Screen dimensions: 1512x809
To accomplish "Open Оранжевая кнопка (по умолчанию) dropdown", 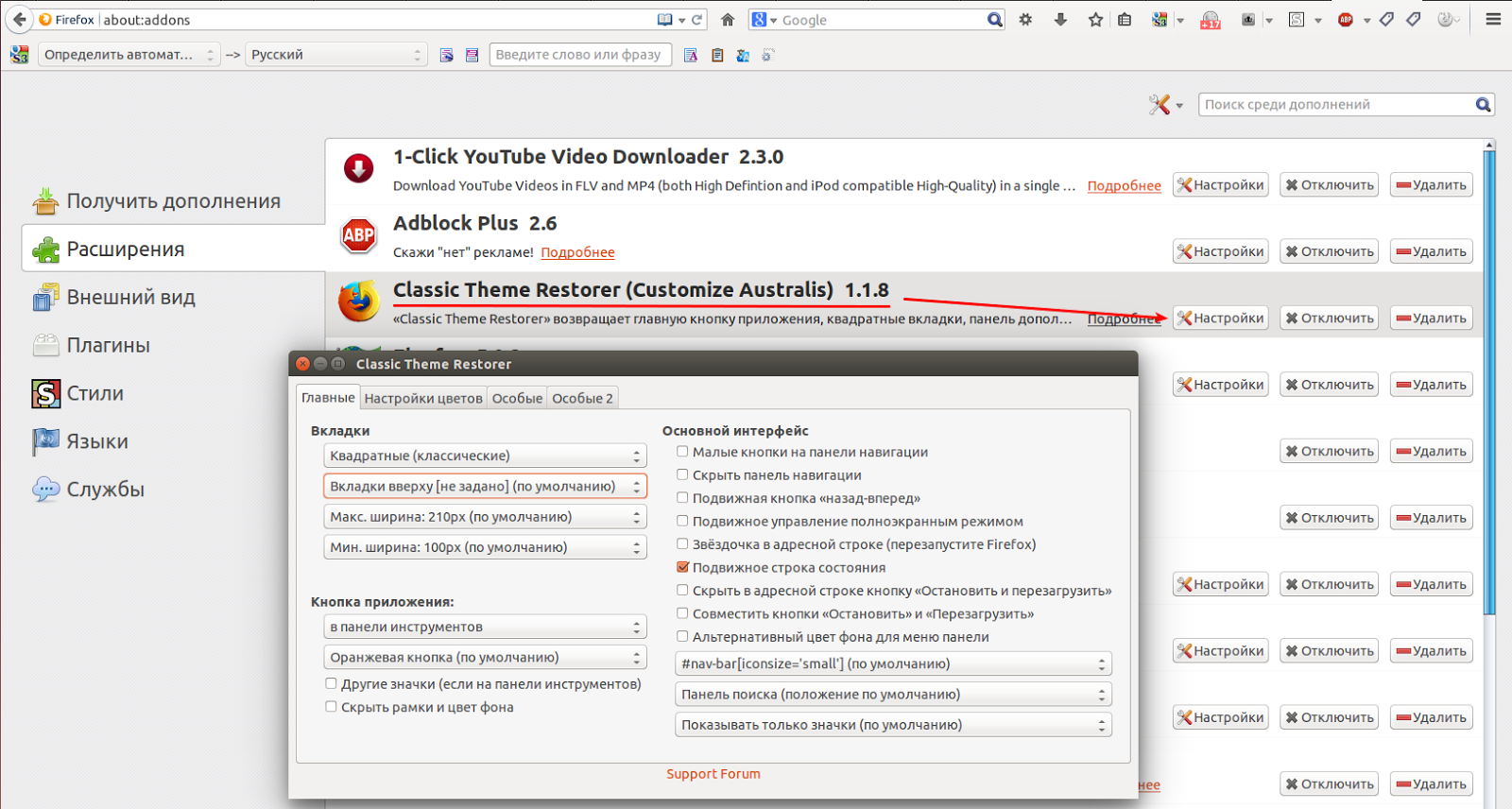I will (485, 657).
